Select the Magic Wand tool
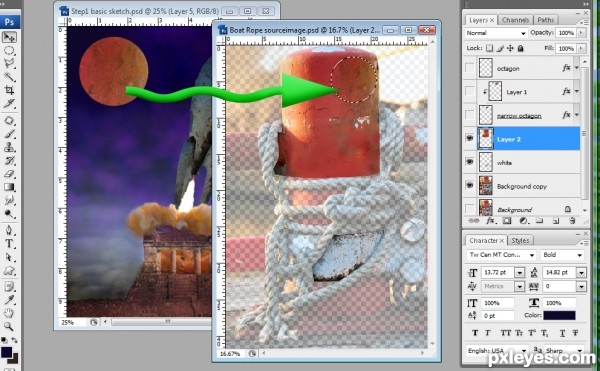The width and height of the screenshot is (600, 371). (9, 77)
